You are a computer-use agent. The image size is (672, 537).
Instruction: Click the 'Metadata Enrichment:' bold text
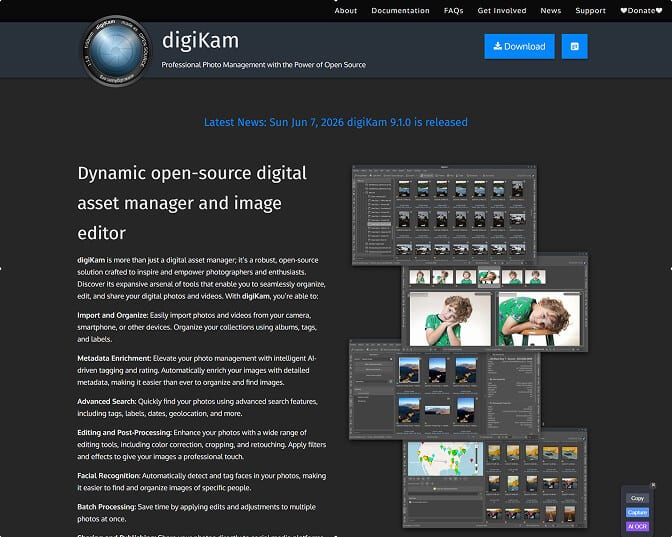[x=114, y=358]
